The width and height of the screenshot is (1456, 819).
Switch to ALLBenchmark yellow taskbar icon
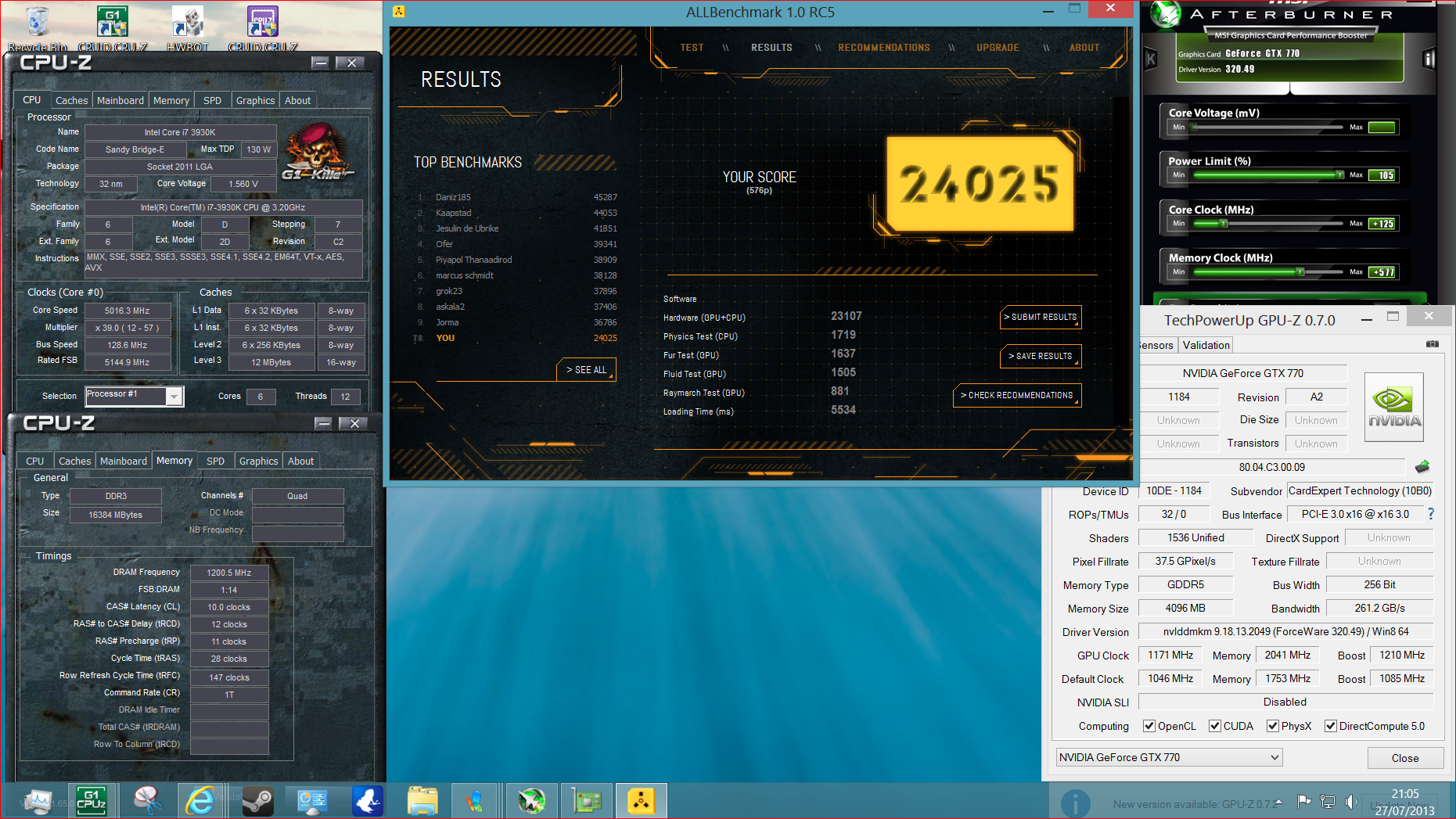[x=641, y=801]
